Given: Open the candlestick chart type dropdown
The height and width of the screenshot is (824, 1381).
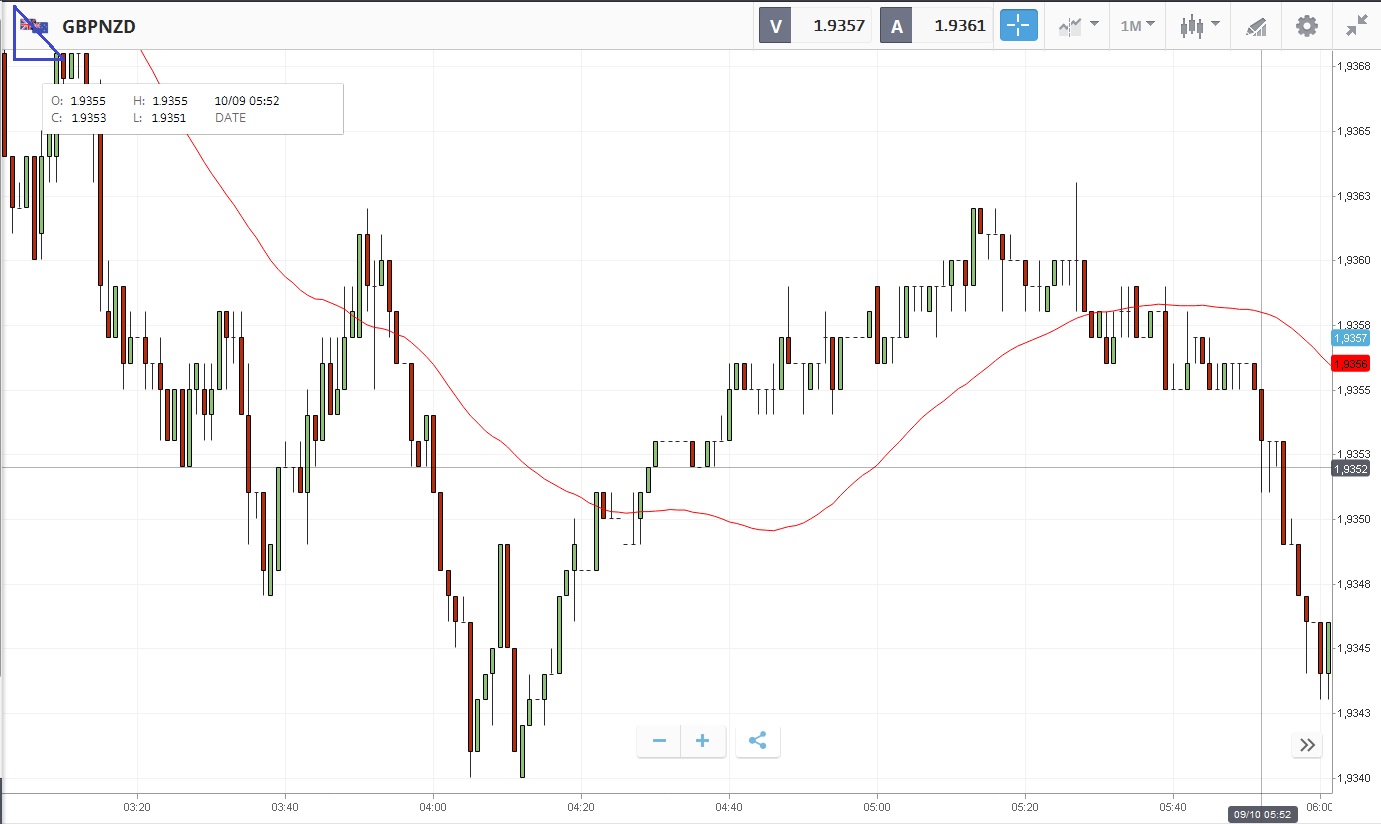Looking at the screenshot, I should point(1199,26).
